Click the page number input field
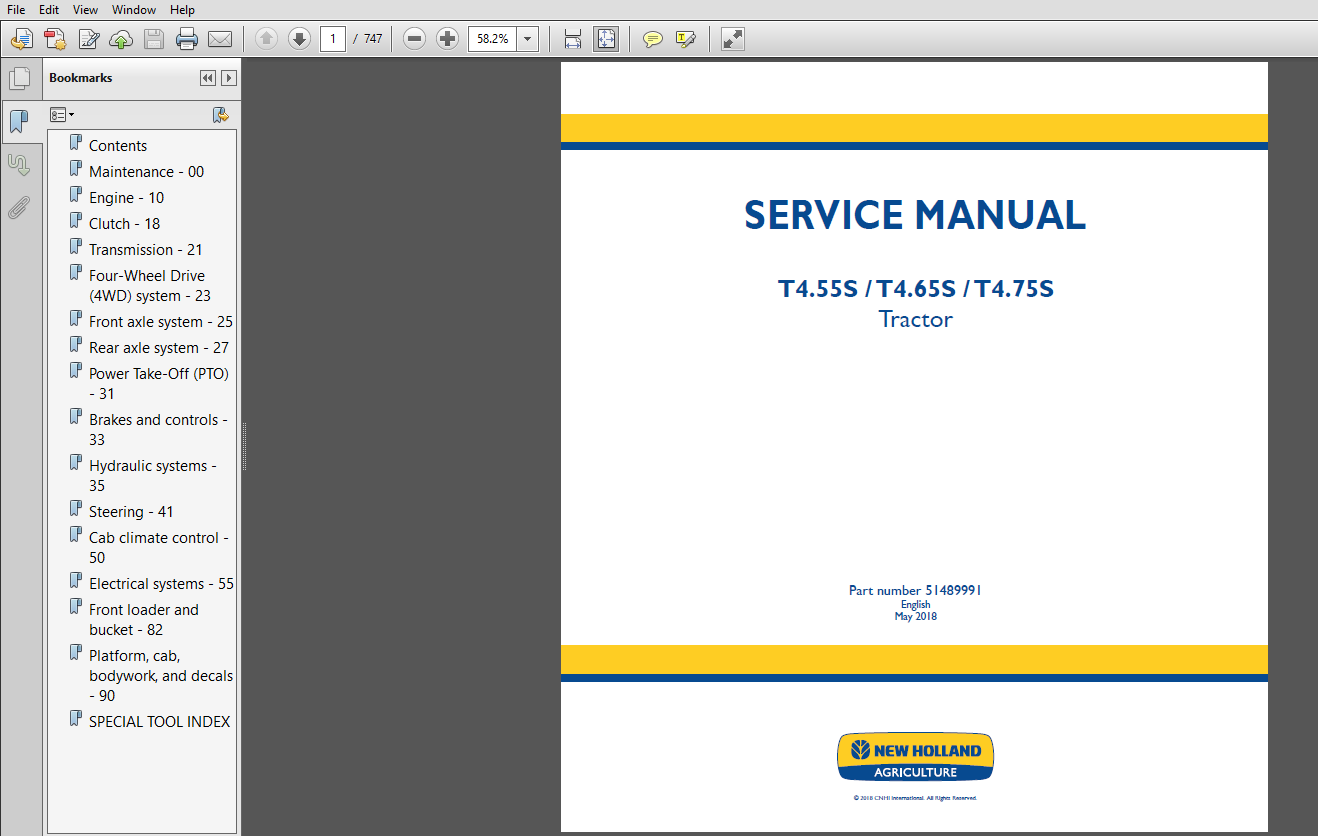Image resolution: width=1318 pixels, height=836 pixels. (x=333, y=39)
